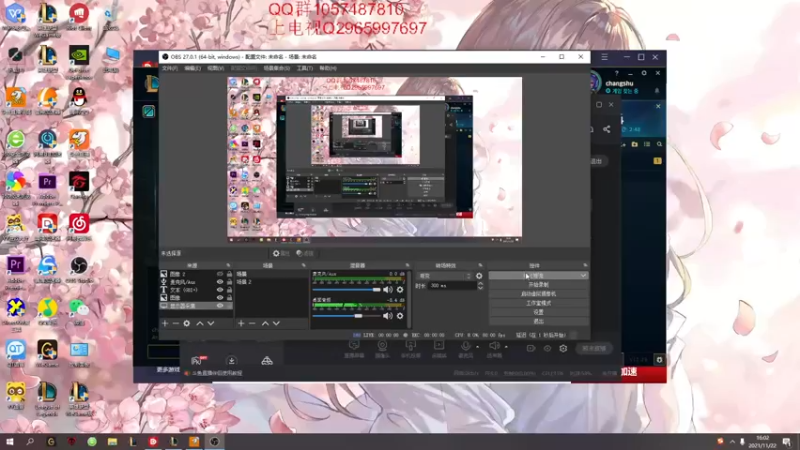The height and width of the screenshot is (450, 800).
Task: Open the 工具(T) menu in OBS
Action: point(305,68)
